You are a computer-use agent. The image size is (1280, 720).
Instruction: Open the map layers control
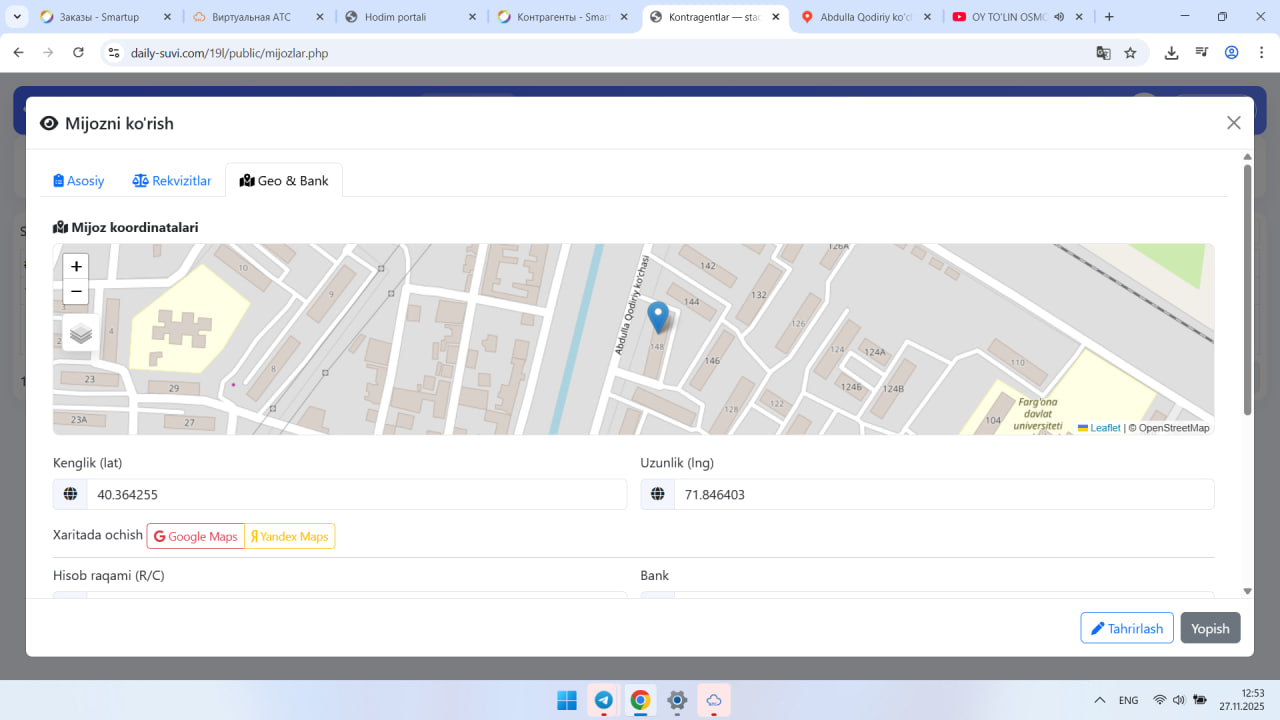(x=81, y=334)
